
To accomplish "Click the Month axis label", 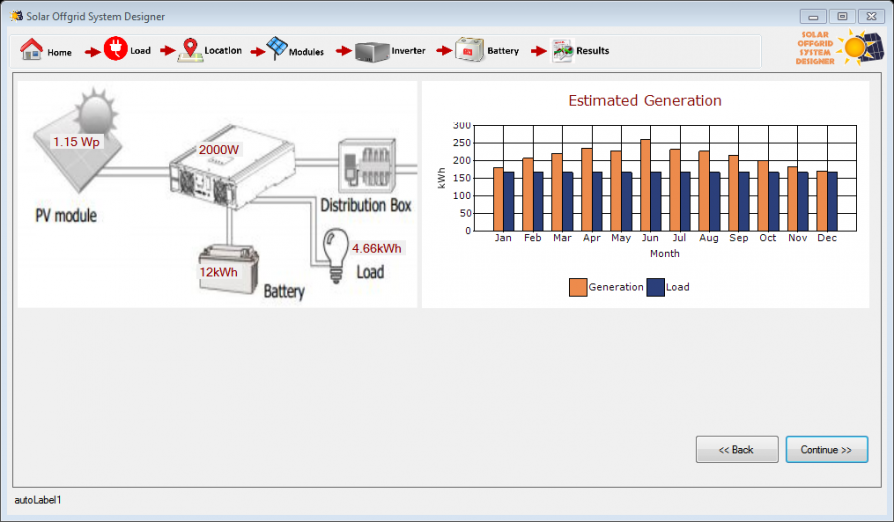I will click(x=665, y=254).
